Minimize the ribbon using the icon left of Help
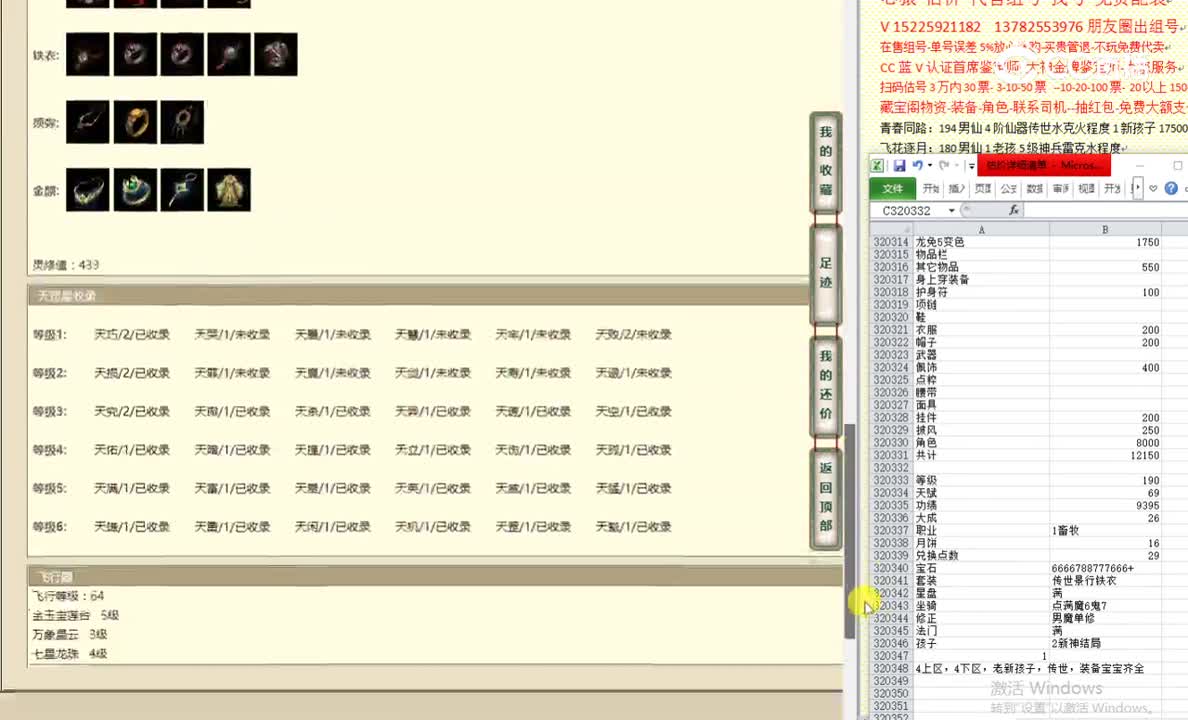The height and width of the screenshot is (720, 1188). pyautogui.click(x=1153, y=188)
